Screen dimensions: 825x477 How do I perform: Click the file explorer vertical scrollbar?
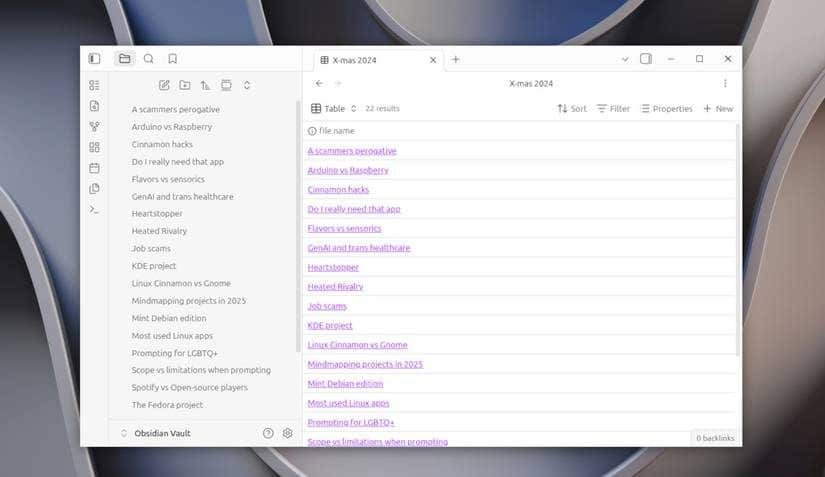[x=298, y=226]
